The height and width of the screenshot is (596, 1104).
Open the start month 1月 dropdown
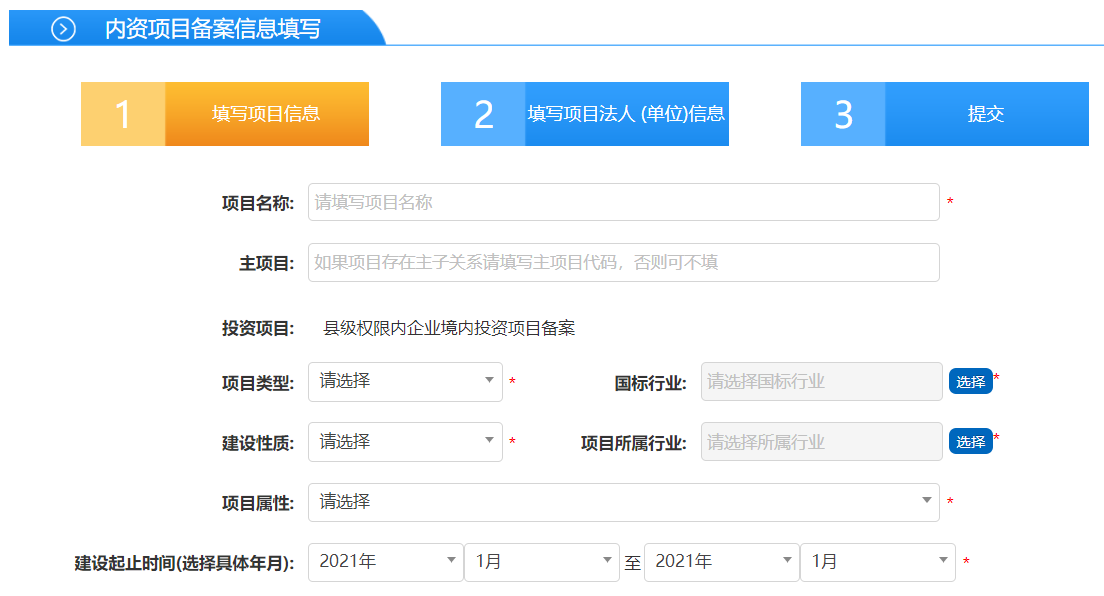[541, 562]
